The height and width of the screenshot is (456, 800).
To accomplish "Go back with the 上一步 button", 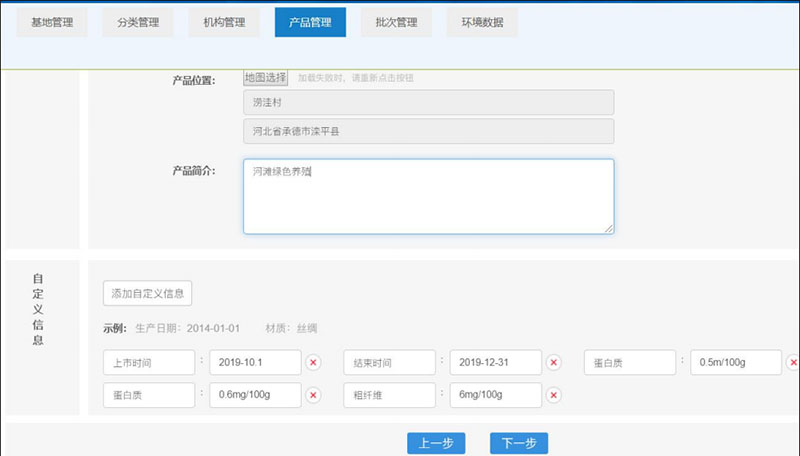I will (x=436, y=444).
